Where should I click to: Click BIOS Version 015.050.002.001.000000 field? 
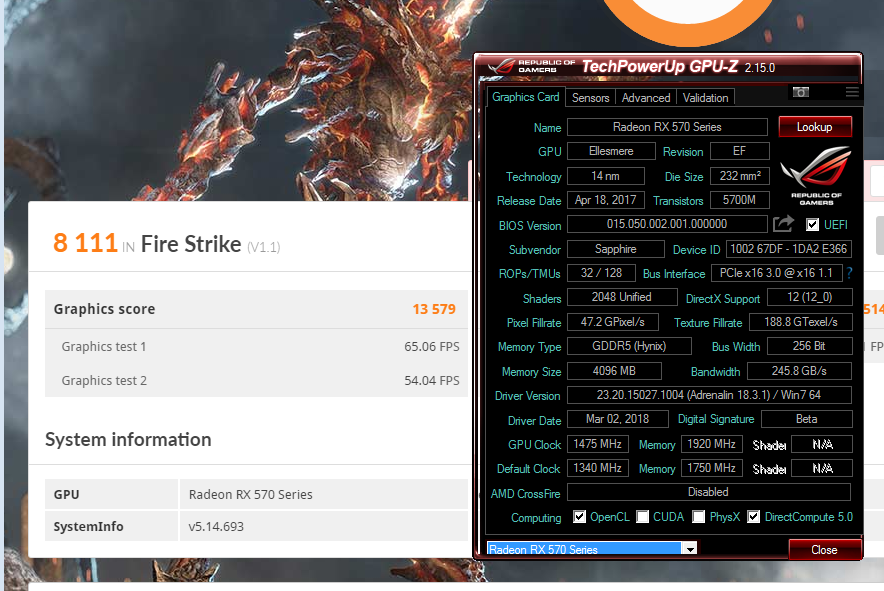tap(667, 224)
